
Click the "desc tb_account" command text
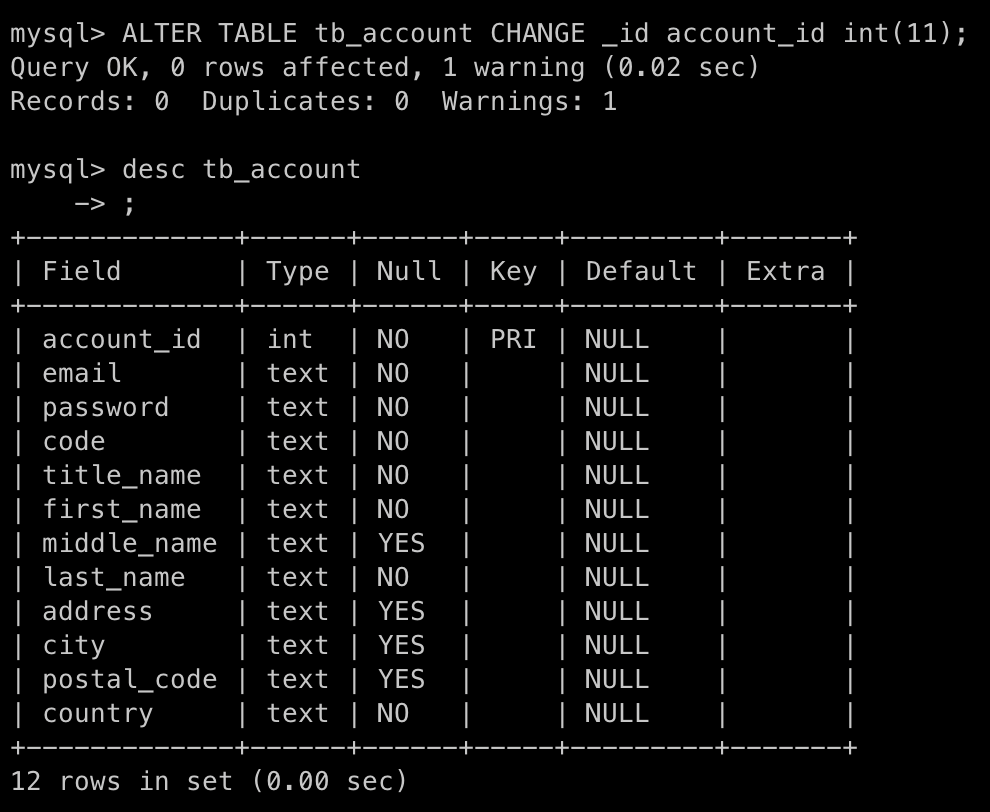(241, 170)
